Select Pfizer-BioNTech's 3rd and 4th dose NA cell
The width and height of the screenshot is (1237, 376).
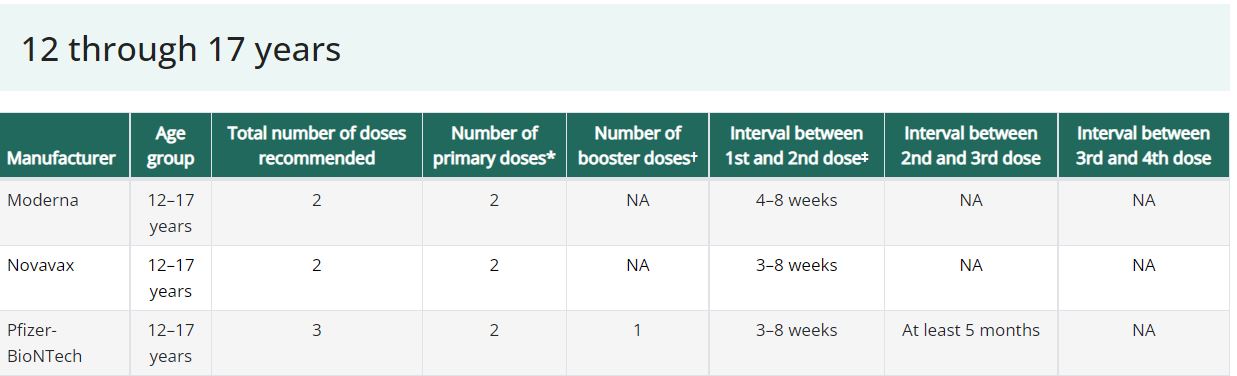1143,343
